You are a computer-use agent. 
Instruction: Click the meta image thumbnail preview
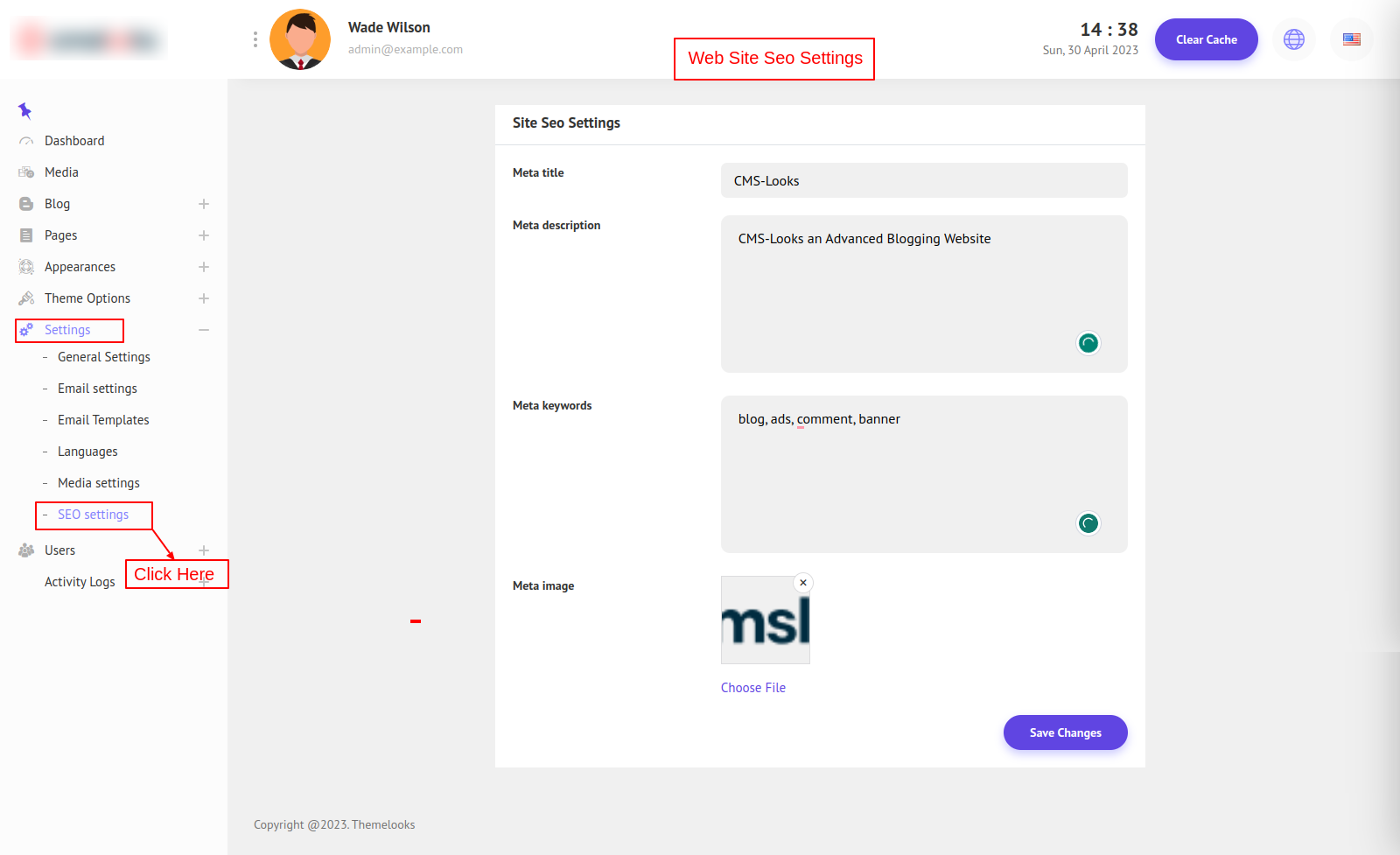coord(765,621)
